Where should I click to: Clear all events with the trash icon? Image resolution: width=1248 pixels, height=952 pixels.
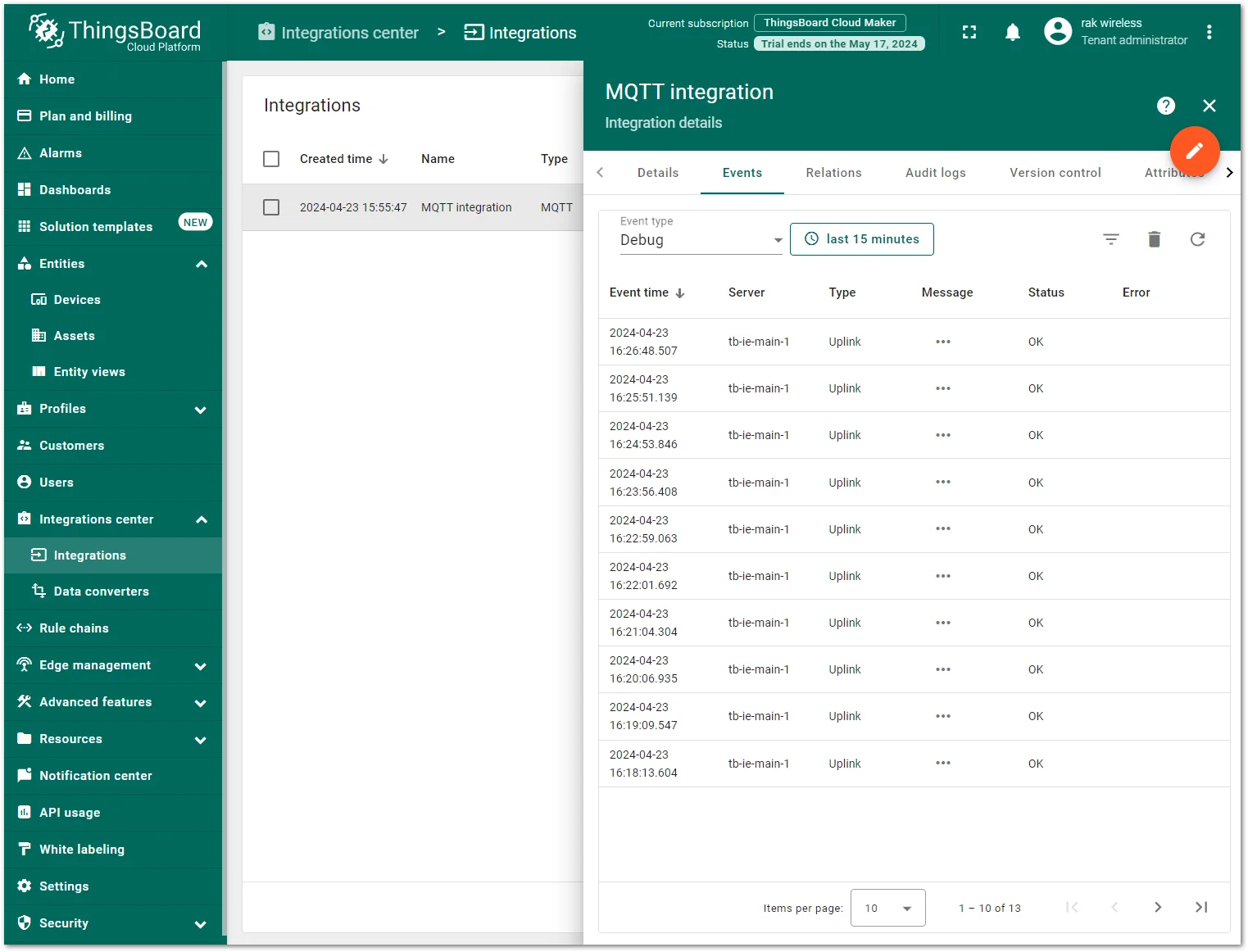(x=1155, y=239)
